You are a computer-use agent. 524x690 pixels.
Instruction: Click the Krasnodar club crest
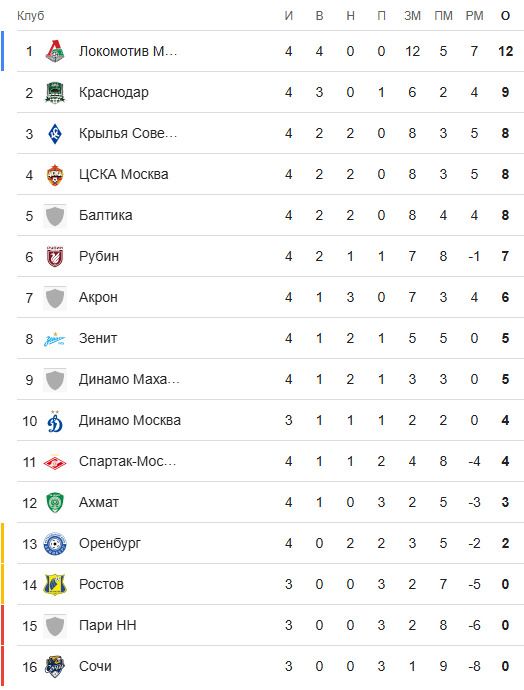click(55, 92)
